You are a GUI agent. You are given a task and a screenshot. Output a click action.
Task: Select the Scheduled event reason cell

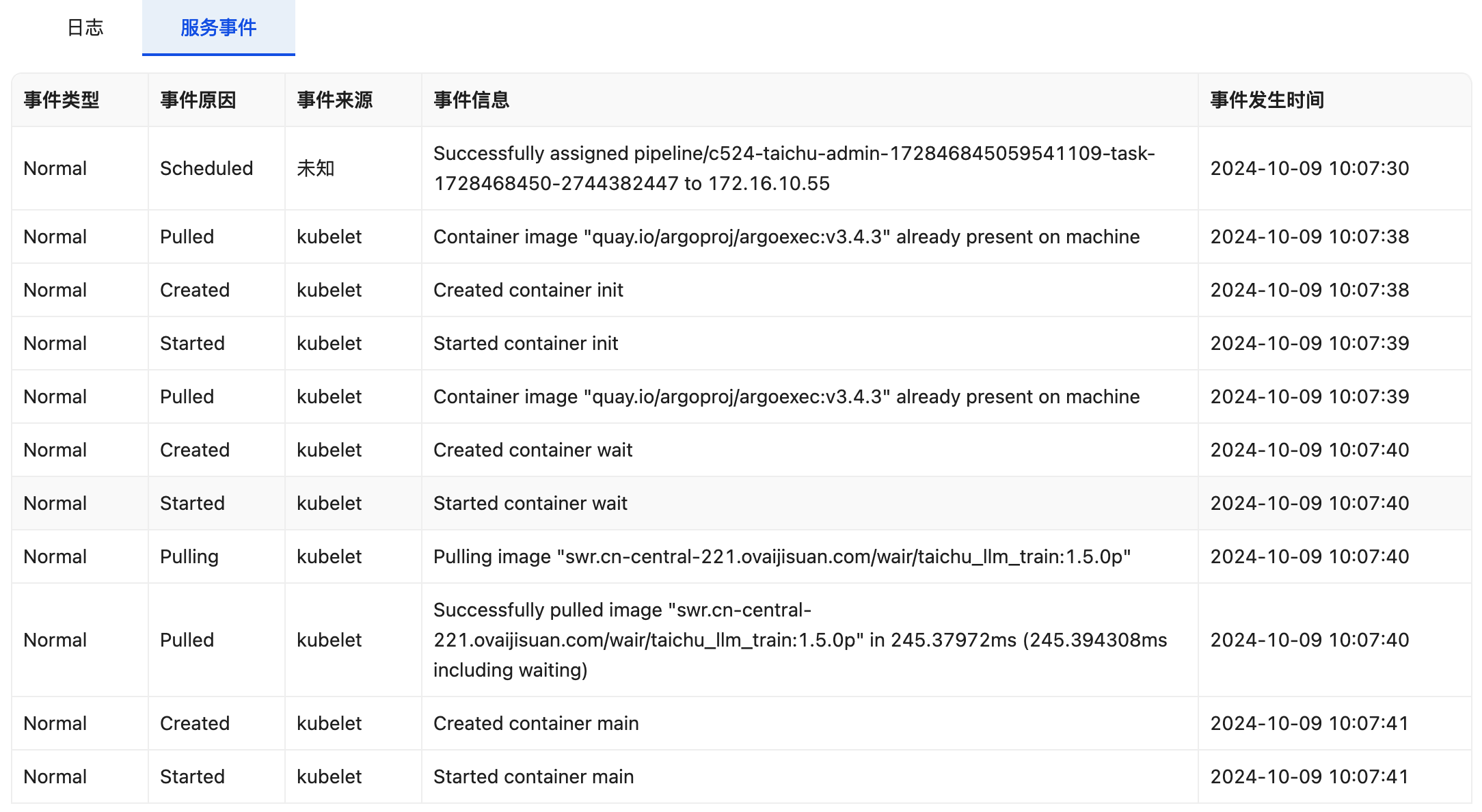pos(206,168)
